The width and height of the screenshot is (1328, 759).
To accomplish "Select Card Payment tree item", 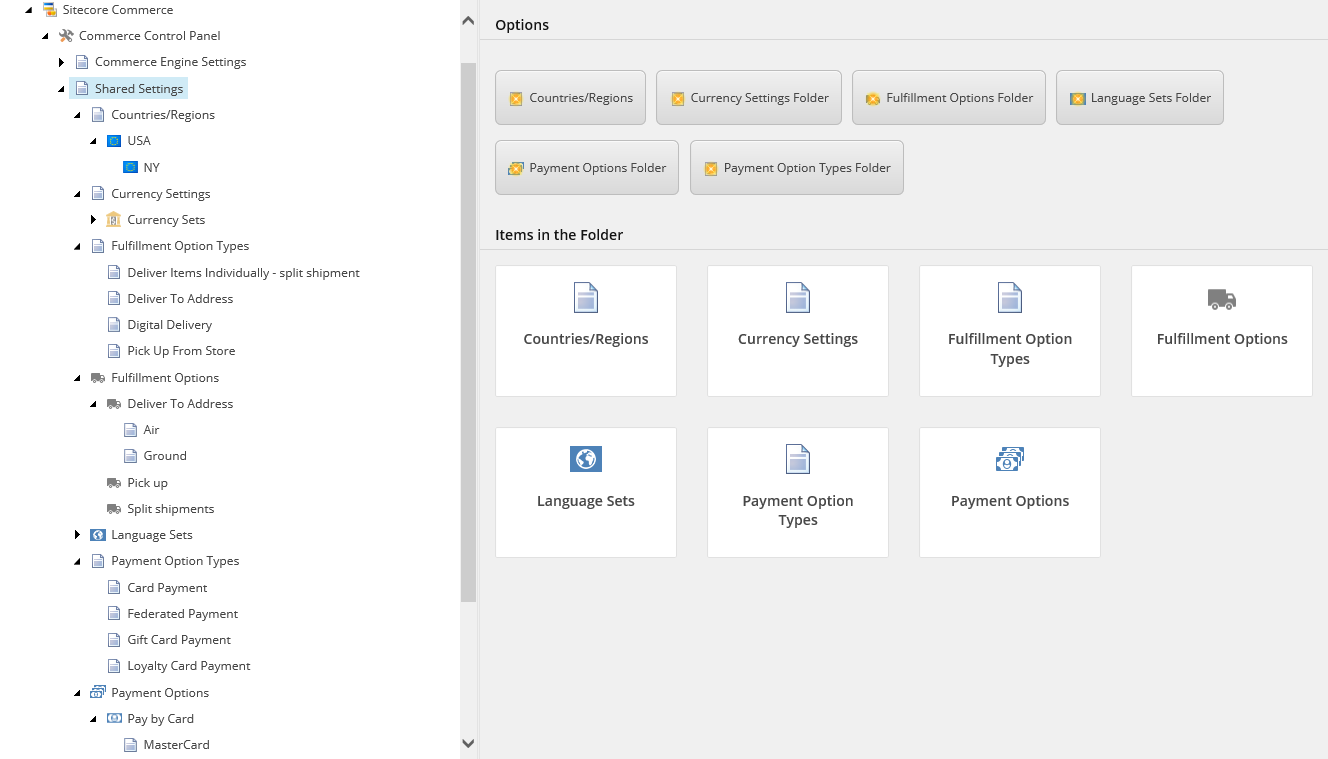I will pos(167,588).
